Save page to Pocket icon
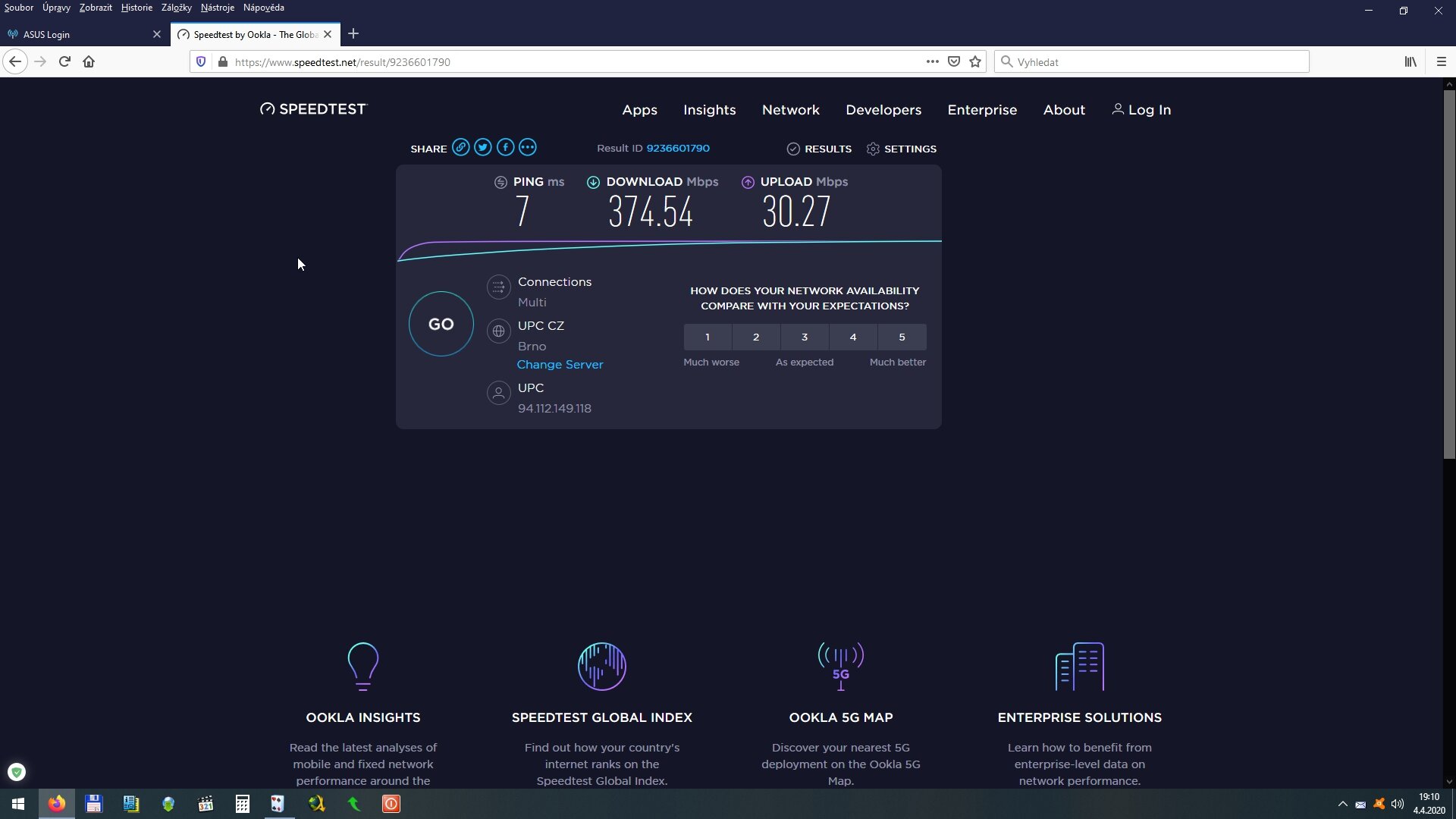The image size is (1456, 819). pos(954,62)
